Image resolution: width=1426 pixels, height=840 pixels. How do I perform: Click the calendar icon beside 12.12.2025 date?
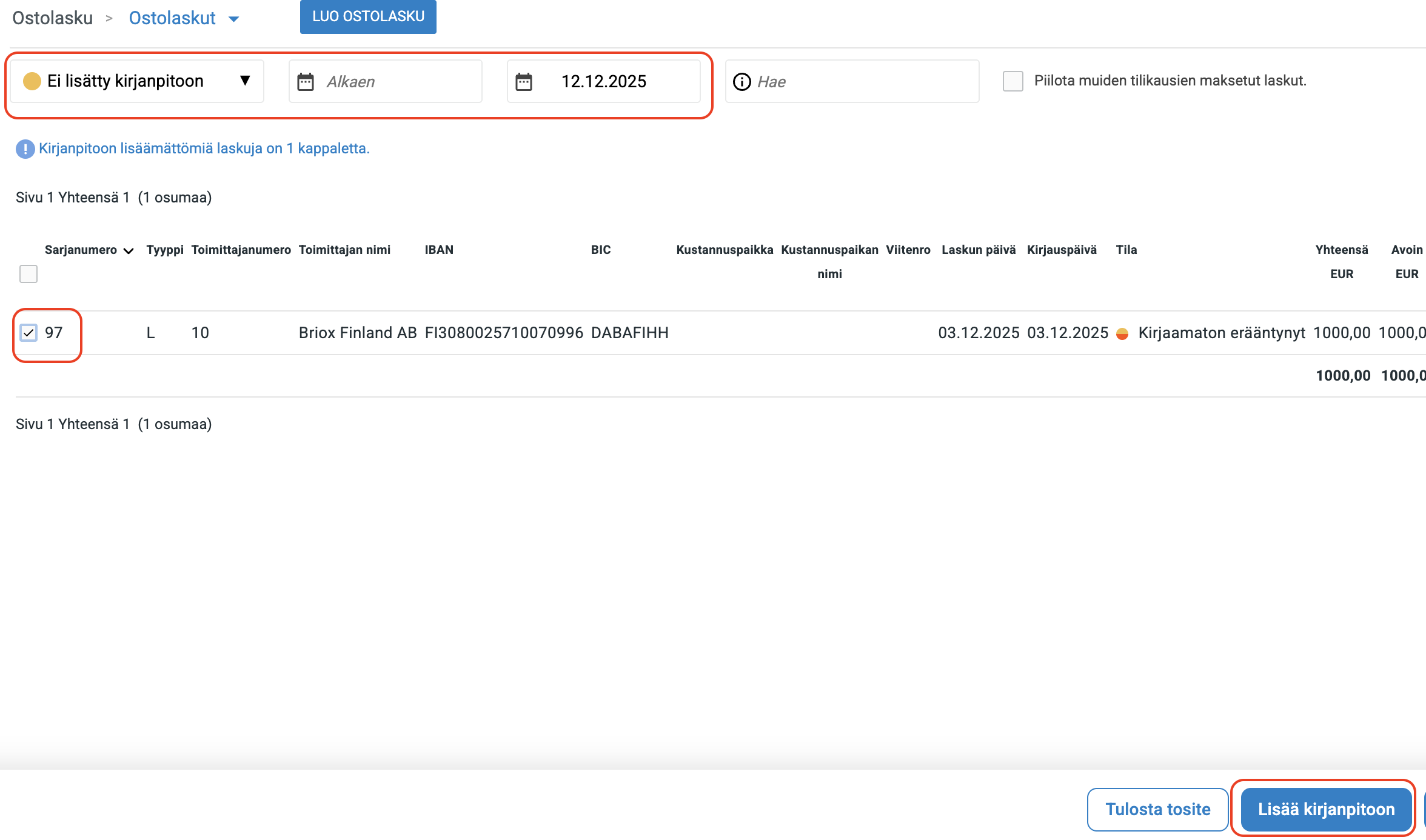[x=524, y=82]
